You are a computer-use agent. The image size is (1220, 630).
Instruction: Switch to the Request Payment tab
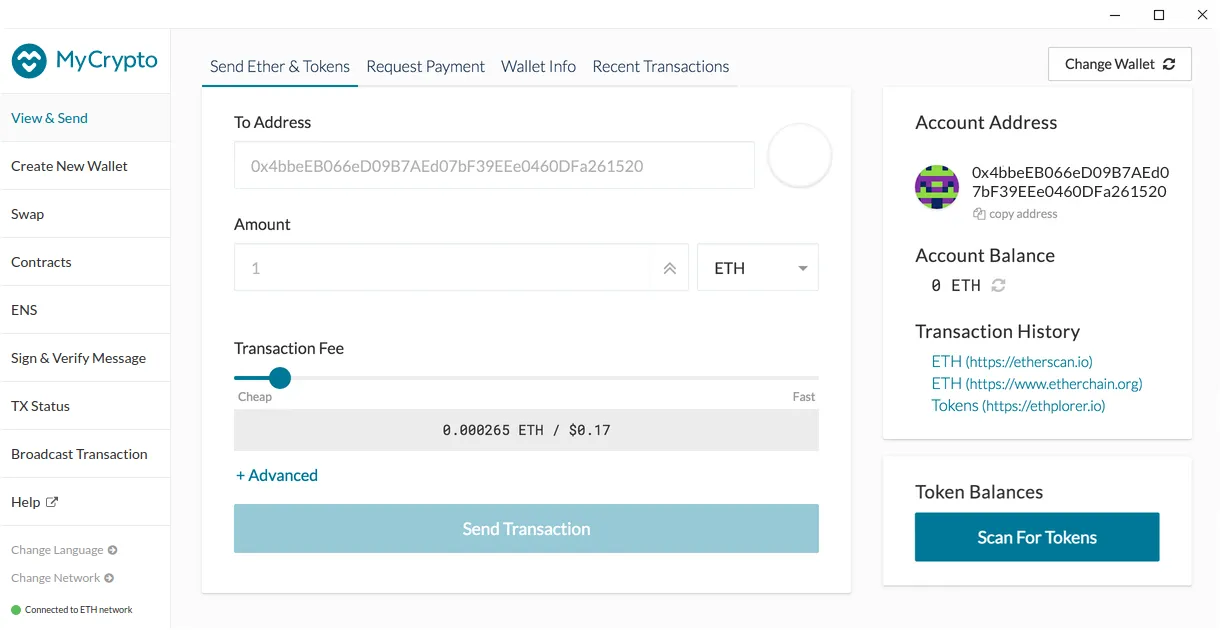425,66
